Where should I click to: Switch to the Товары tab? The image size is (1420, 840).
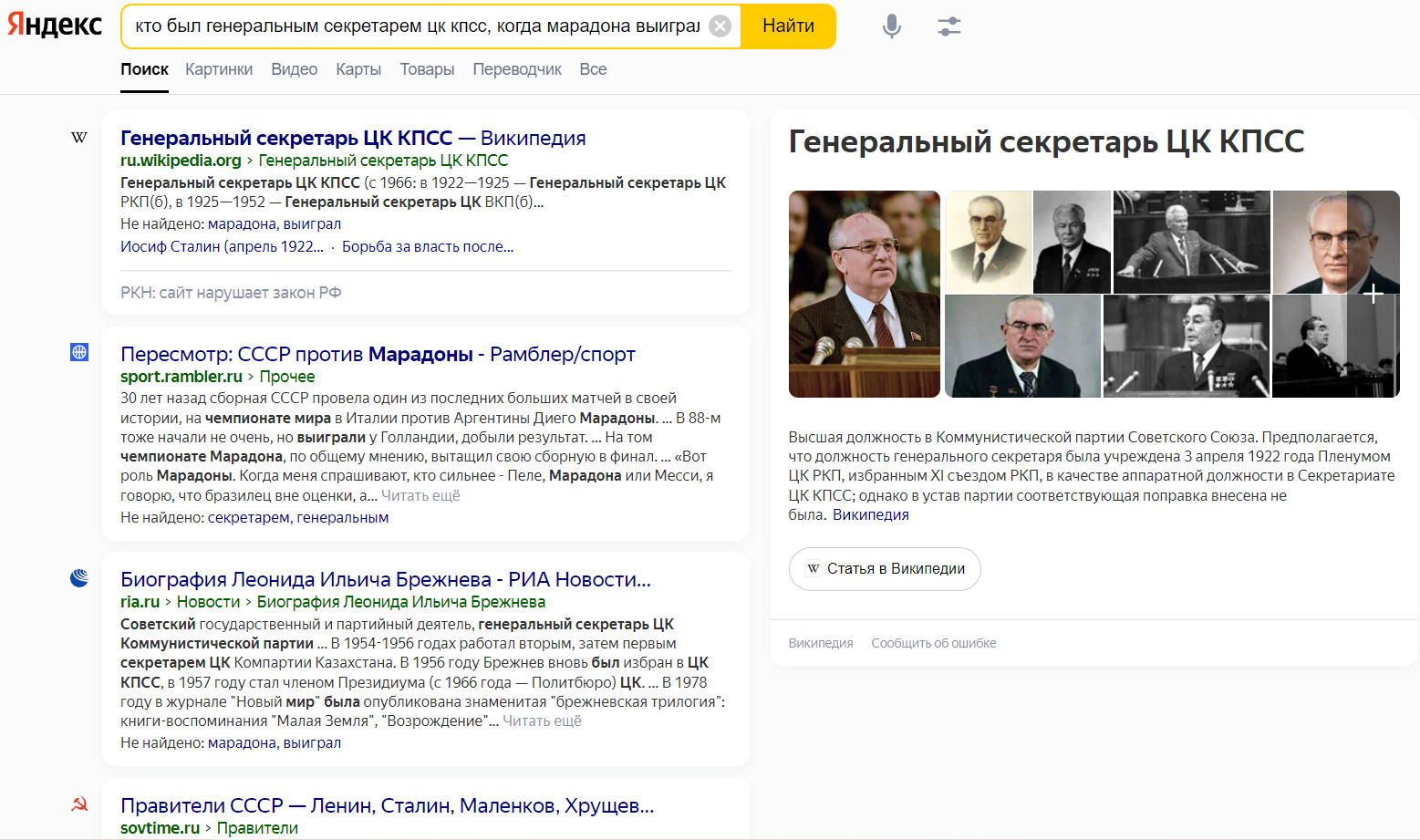click(427, 69)
